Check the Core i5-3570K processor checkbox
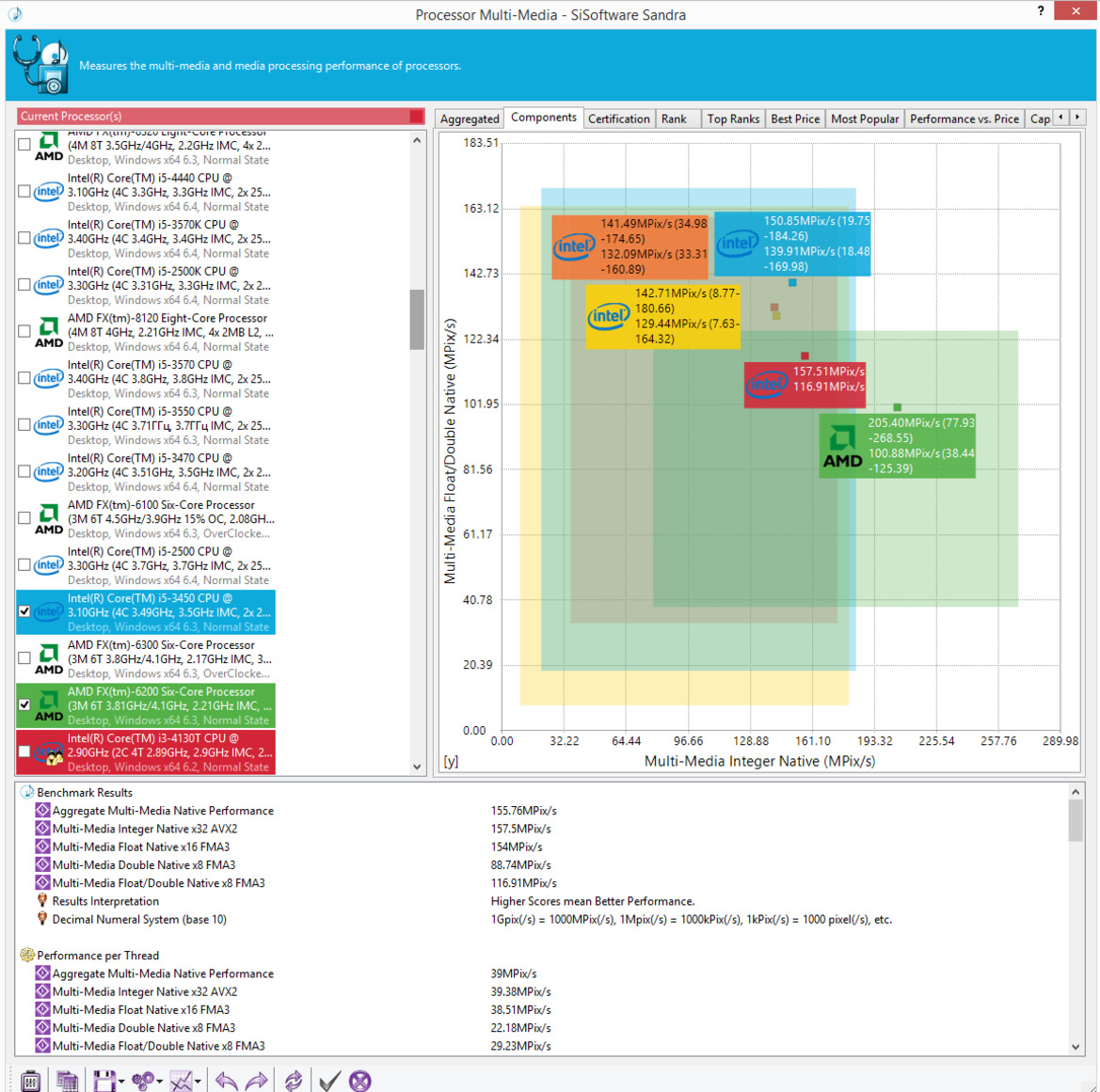 coord(24,239)
